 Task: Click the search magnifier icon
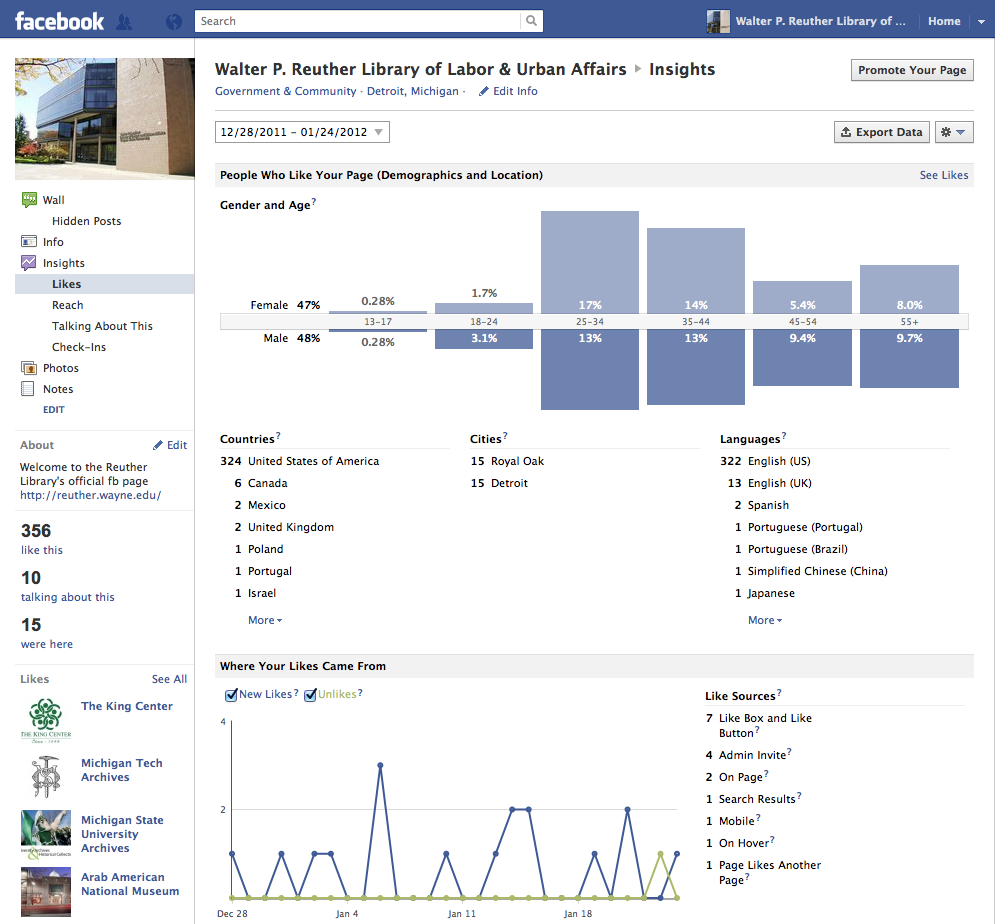coord(532,21)
